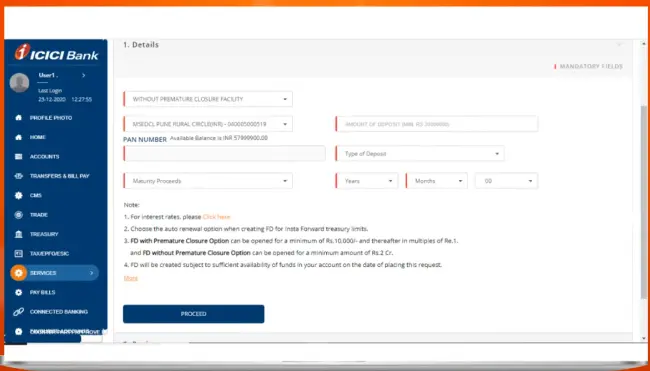Open Without Premature Closure Facility dropdown
This screenshot has height=371, width=650.
tap(208, 99)
